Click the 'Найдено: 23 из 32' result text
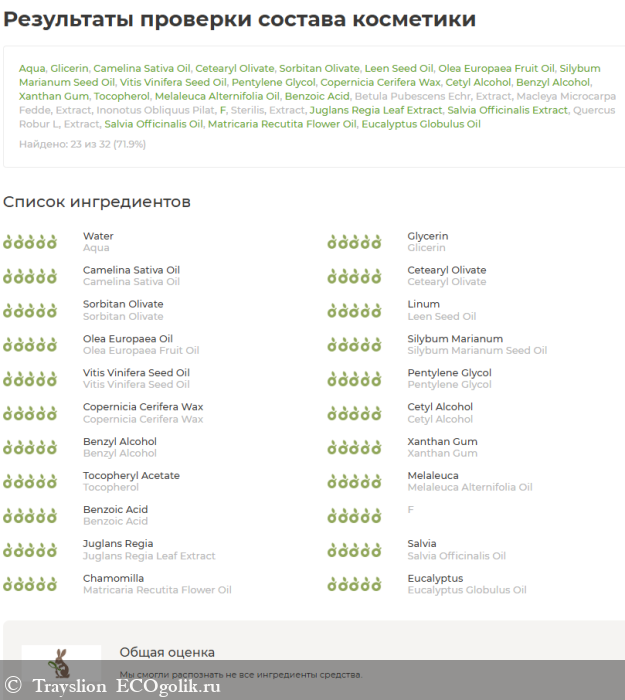 (x=82, y=144)
